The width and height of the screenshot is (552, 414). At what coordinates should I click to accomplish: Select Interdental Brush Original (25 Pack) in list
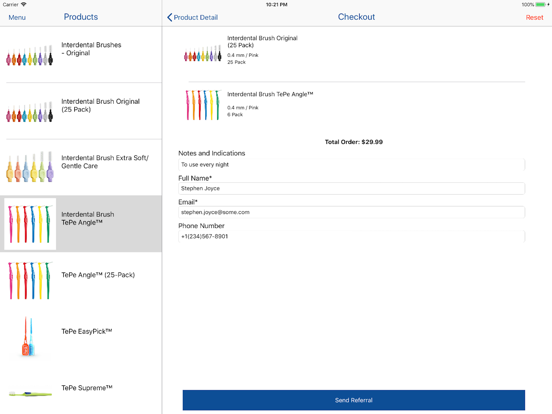pyautogui.click(x=81, y=111)
